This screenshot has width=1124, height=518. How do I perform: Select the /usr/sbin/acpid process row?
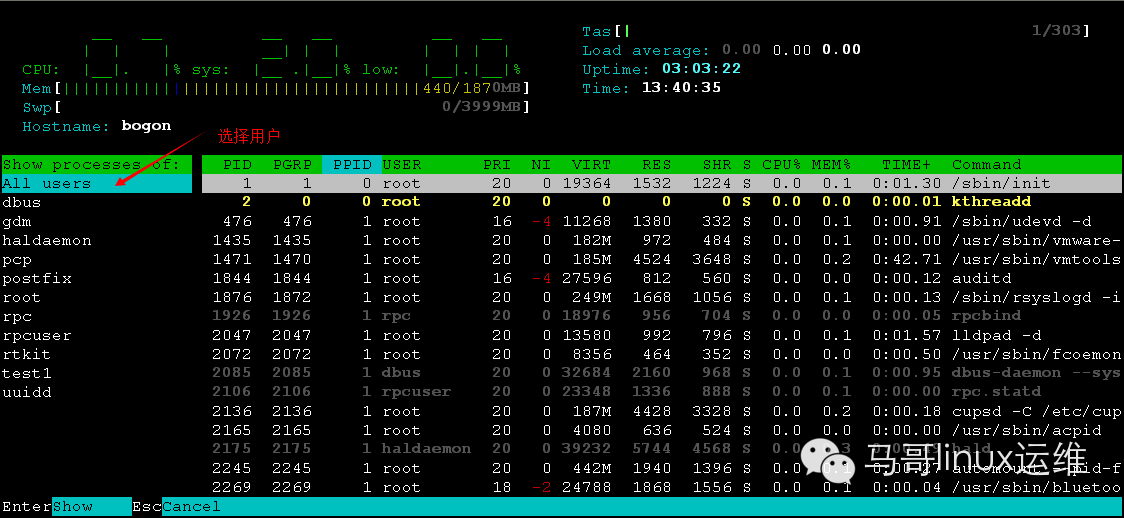click(x=662, y=431)
